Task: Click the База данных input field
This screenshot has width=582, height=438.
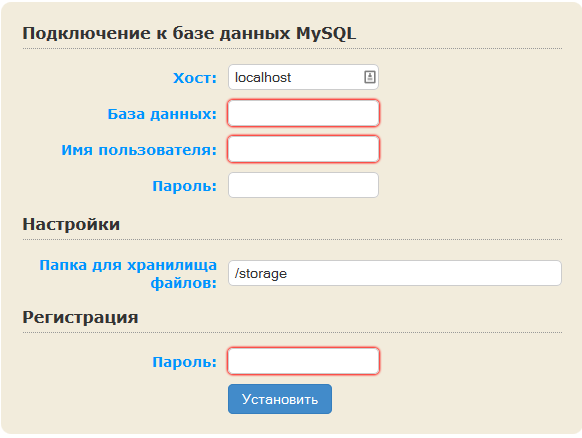Action: pyautogui.click(x=303, y=113)
